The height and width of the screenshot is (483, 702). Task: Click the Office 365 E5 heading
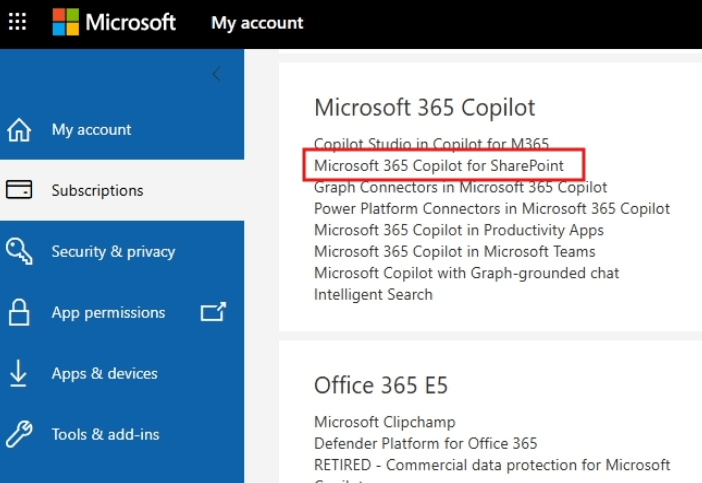point(381,385)
